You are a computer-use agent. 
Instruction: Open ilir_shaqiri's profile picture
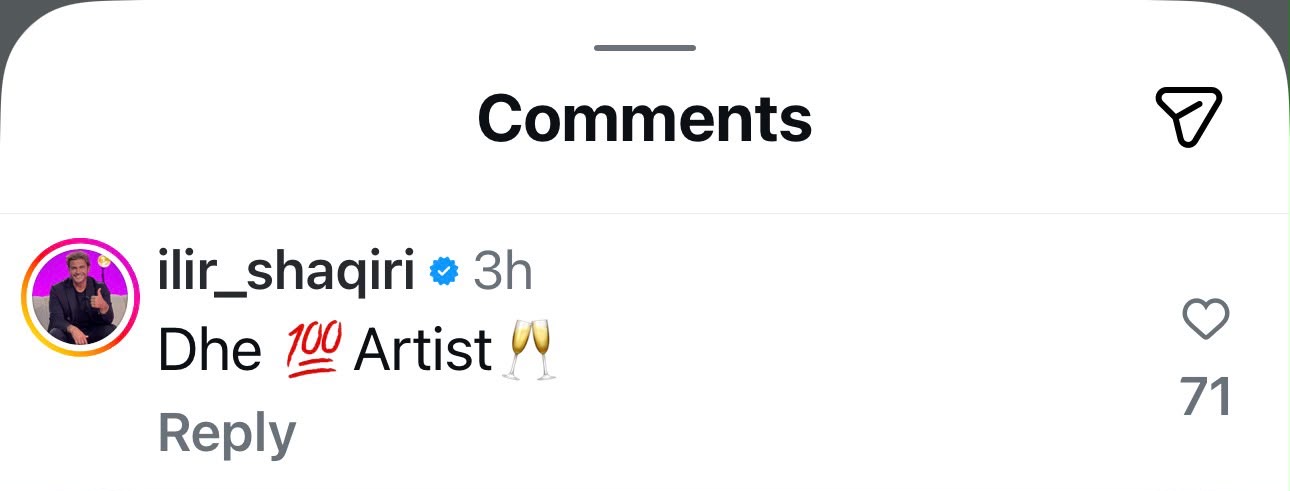point(80,297)
